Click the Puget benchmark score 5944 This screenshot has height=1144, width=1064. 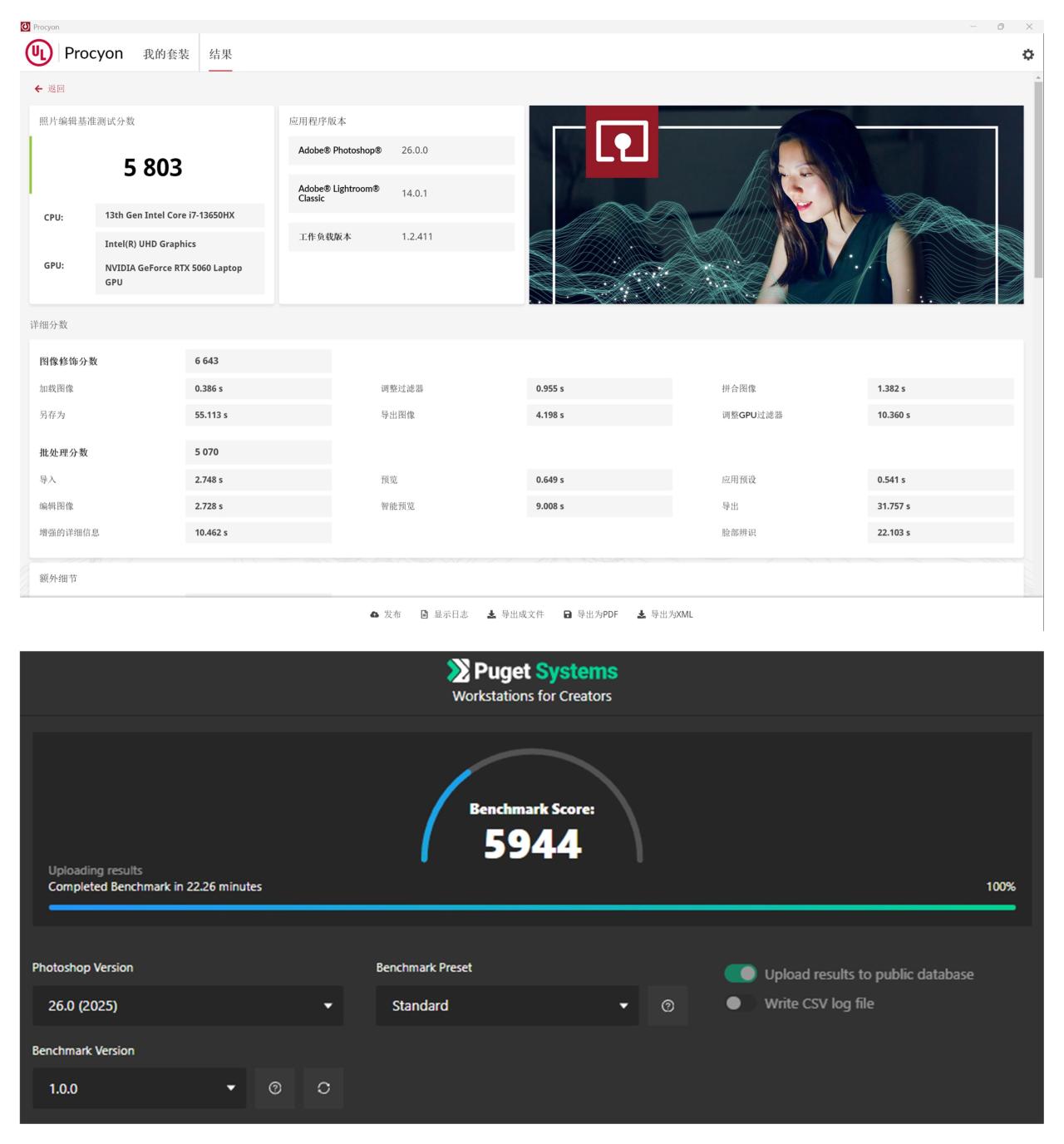point(533,844)
